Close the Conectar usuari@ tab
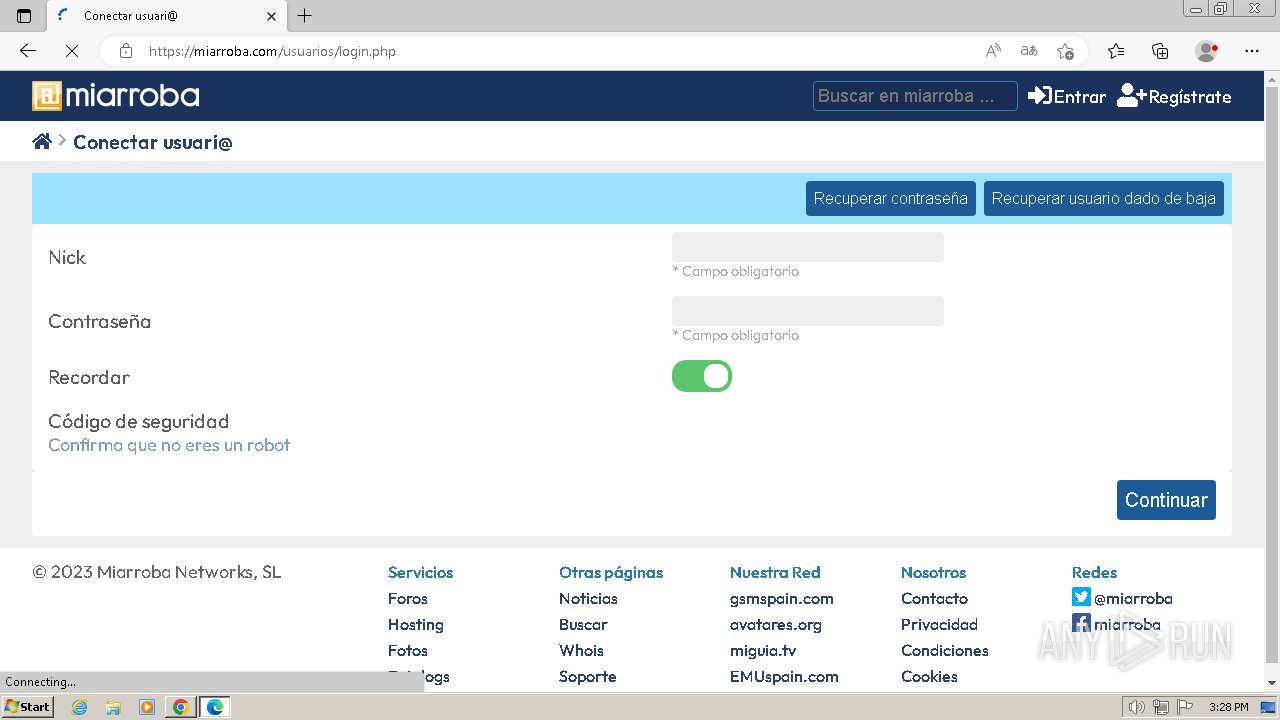The image size is (1280, 720). [271, 16]
